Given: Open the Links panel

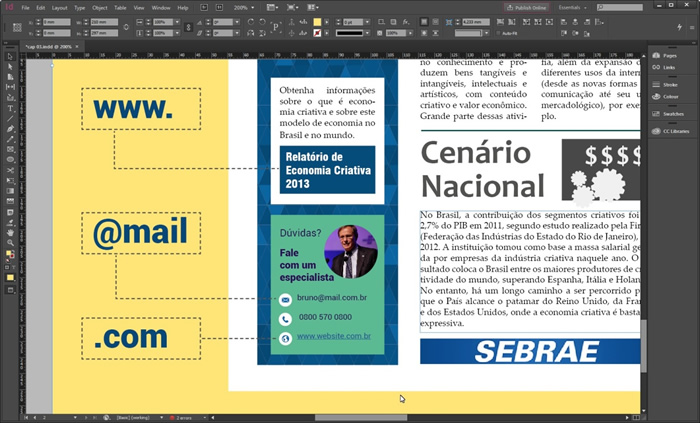Looking at the screenshot, I should [668, 67].
